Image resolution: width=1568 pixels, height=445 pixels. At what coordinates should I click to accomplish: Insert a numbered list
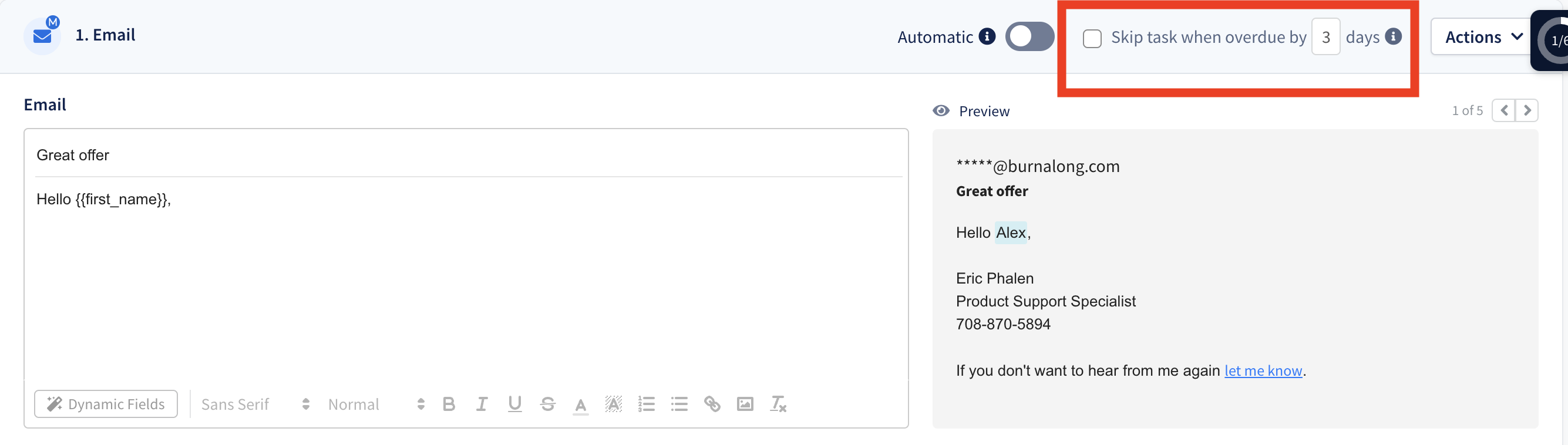point(647,404)
